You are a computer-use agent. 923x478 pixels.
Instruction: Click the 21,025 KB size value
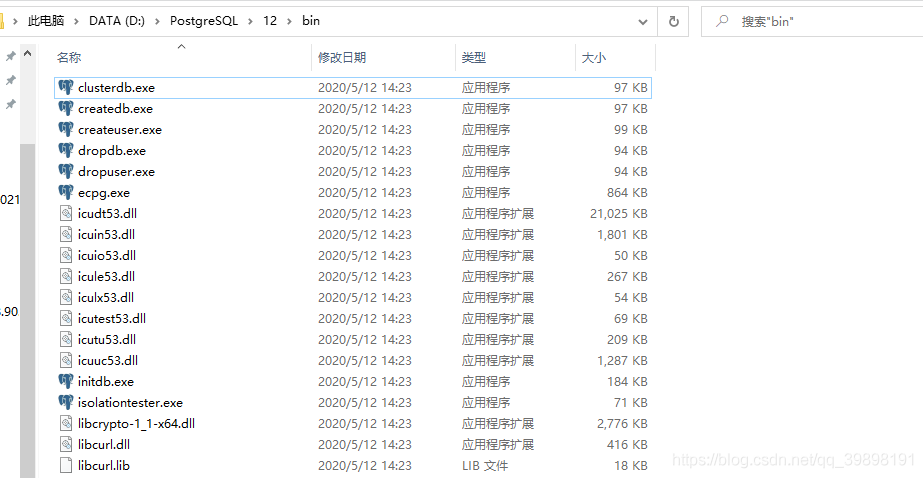coord(619,214)
